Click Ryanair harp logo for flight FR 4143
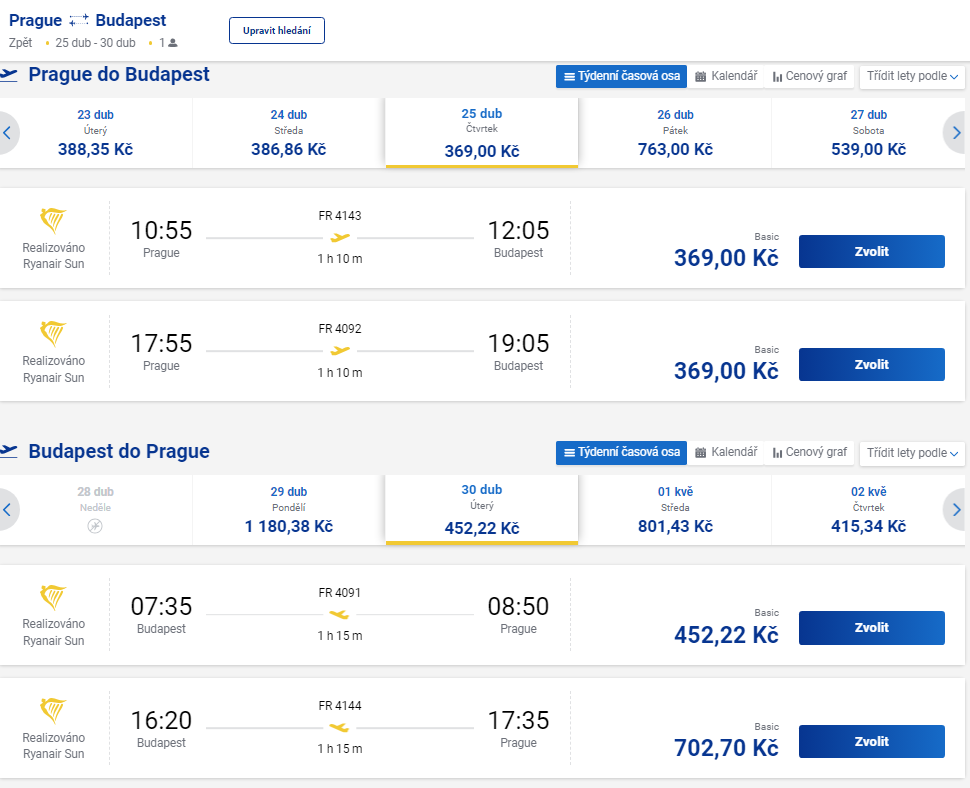Image resolution: width=970 pixels, height=788 pixels. (53, 221)
